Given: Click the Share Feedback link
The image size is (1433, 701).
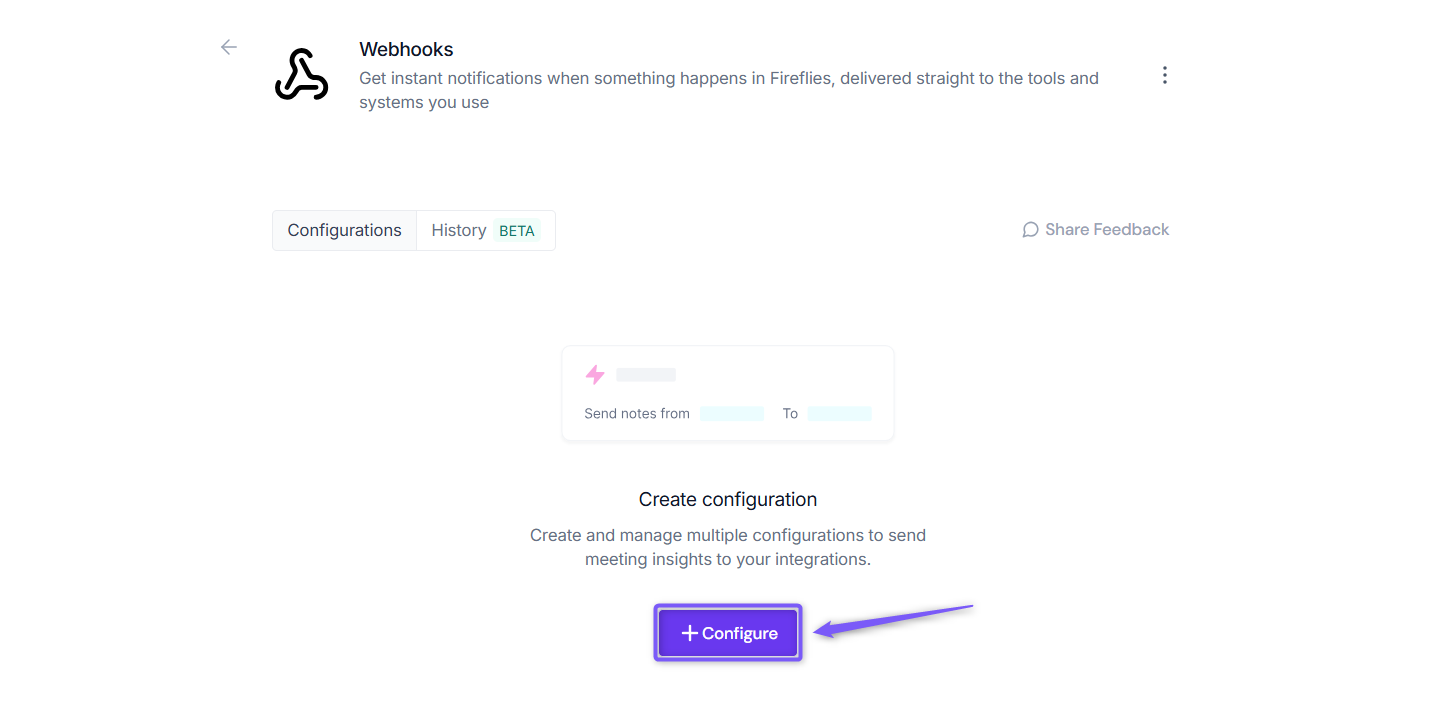Looking at the screenshot, I should click(x=1095, y=230).
